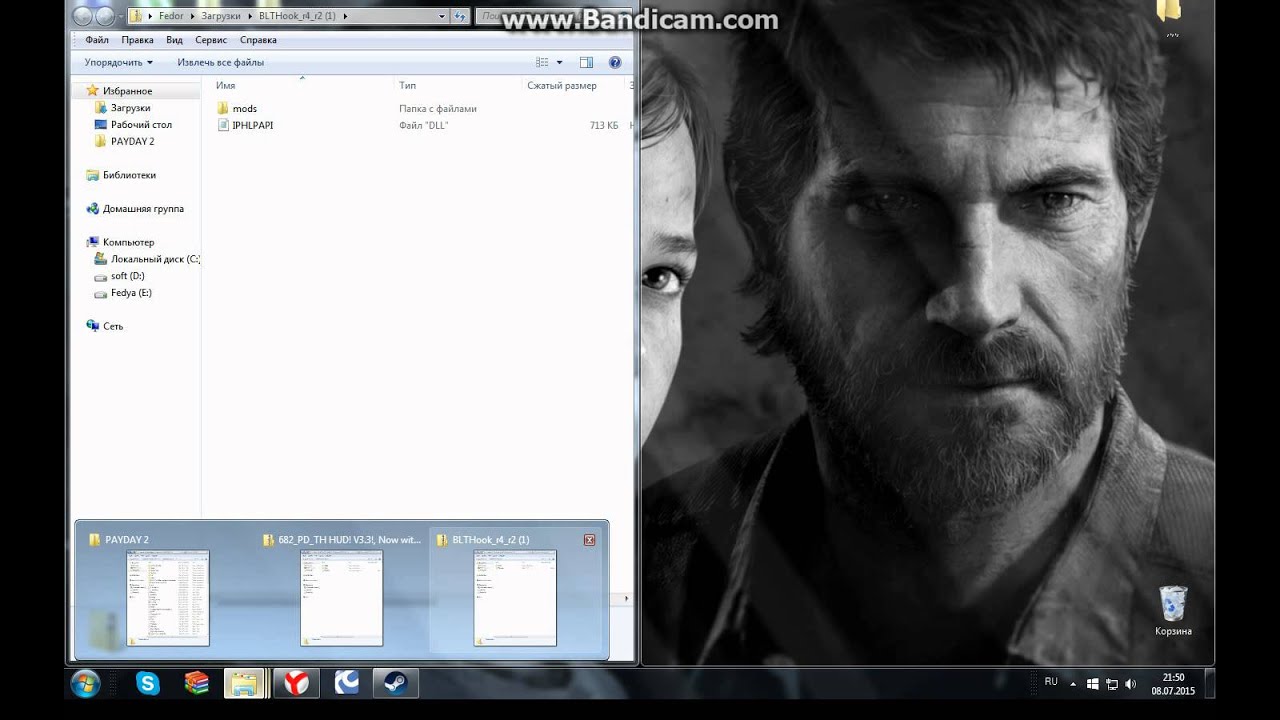The width and height of the screenshot is (1280, 720).
Task: Open the Сервис menu
Action: click(x=211, y=40)
